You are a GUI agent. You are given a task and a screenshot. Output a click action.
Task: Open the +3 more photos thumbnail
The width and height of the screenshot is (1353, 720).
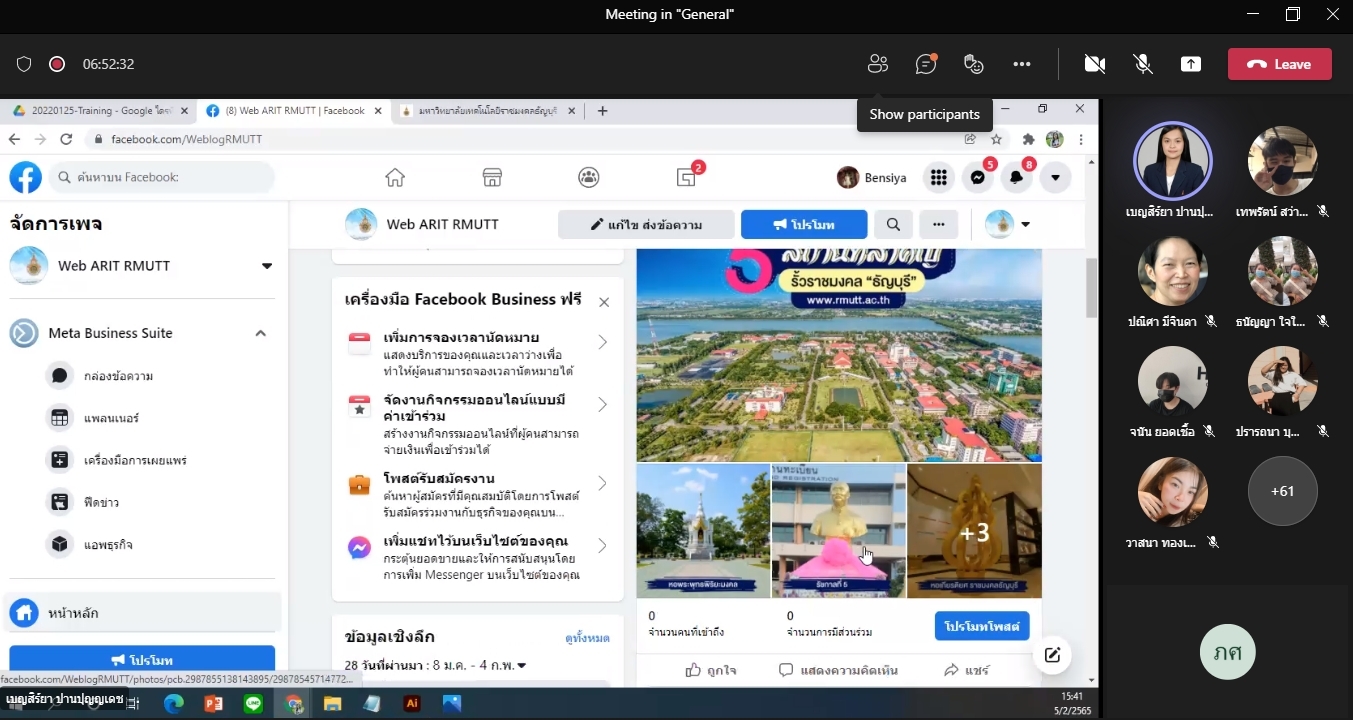point(974,531)
